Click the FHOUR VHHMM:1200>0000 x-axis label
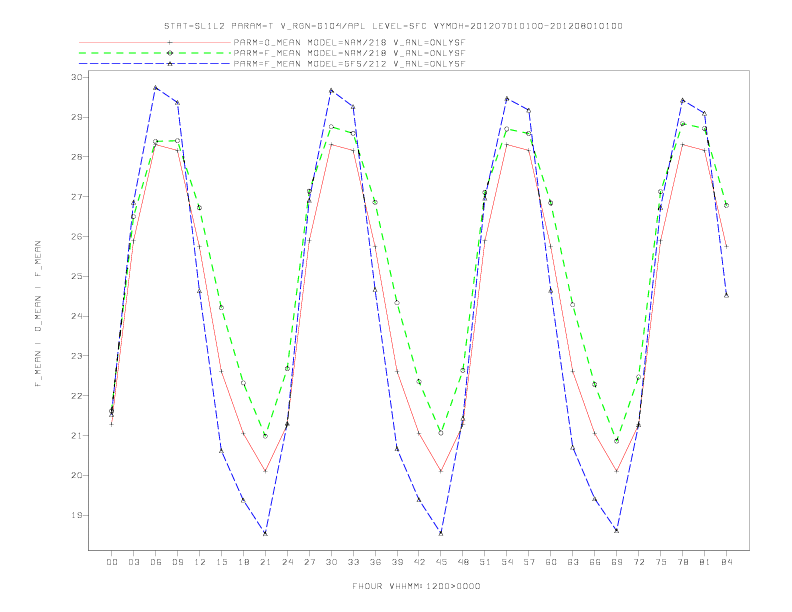This screenshot has width=792, height=612. tap(416, 586)
